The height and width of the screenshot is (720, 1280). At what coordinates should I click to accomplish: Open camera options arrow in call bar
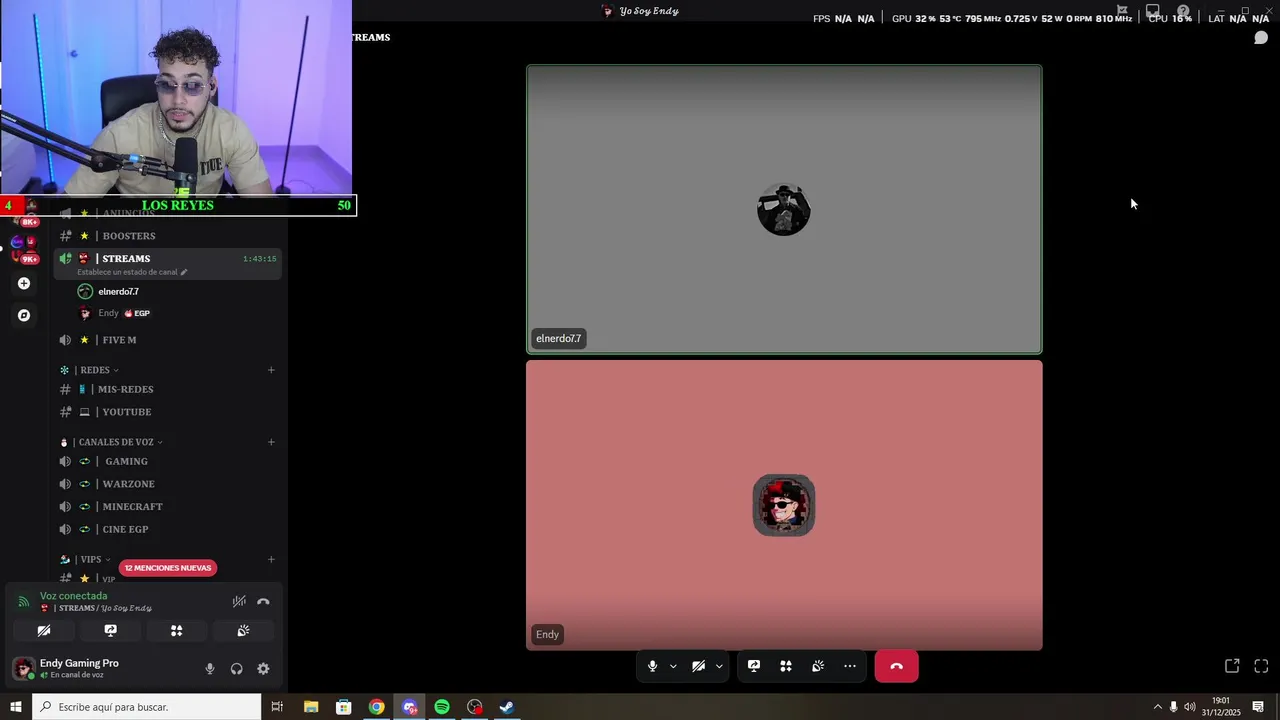(719, 666)
